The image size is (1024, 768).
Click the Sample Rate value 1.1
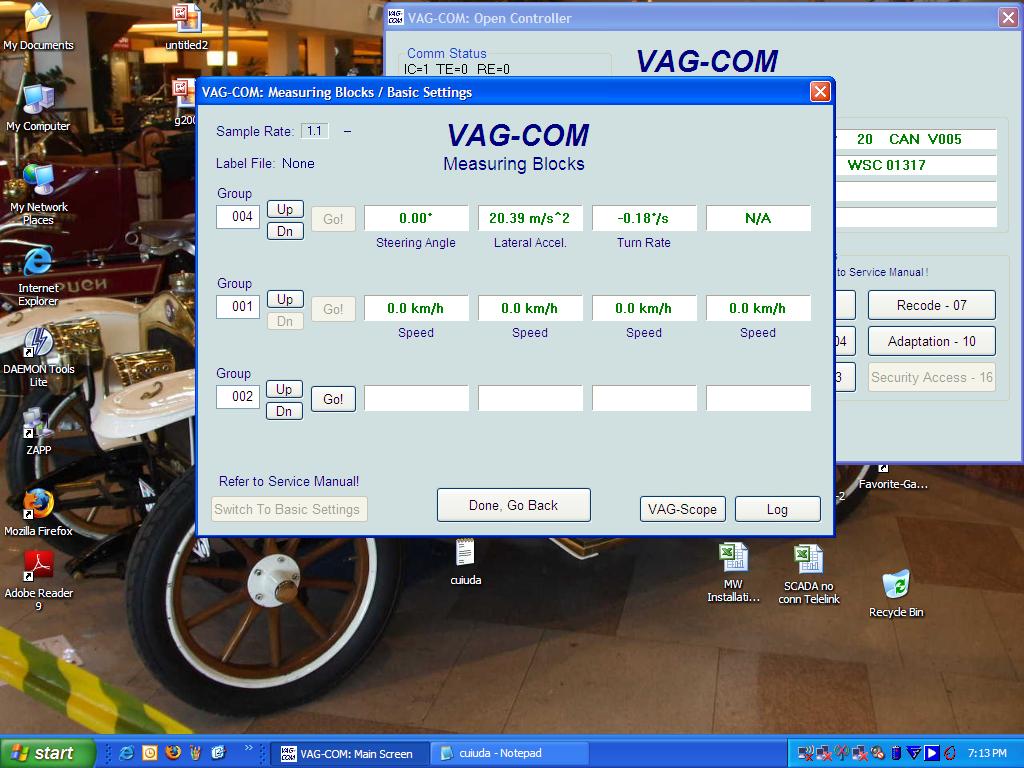pyautogui.click(x=315, y=131)
